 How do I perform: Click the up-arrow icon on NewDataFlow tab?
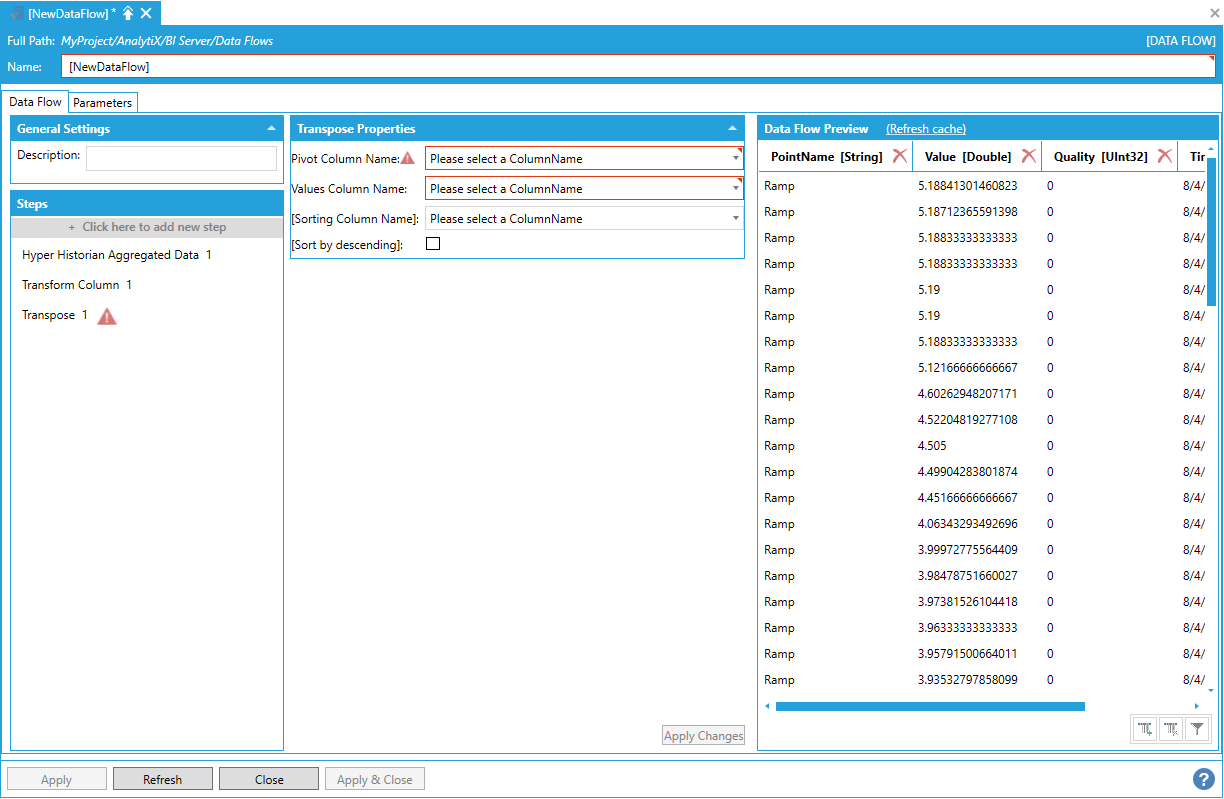coord(128,13)
